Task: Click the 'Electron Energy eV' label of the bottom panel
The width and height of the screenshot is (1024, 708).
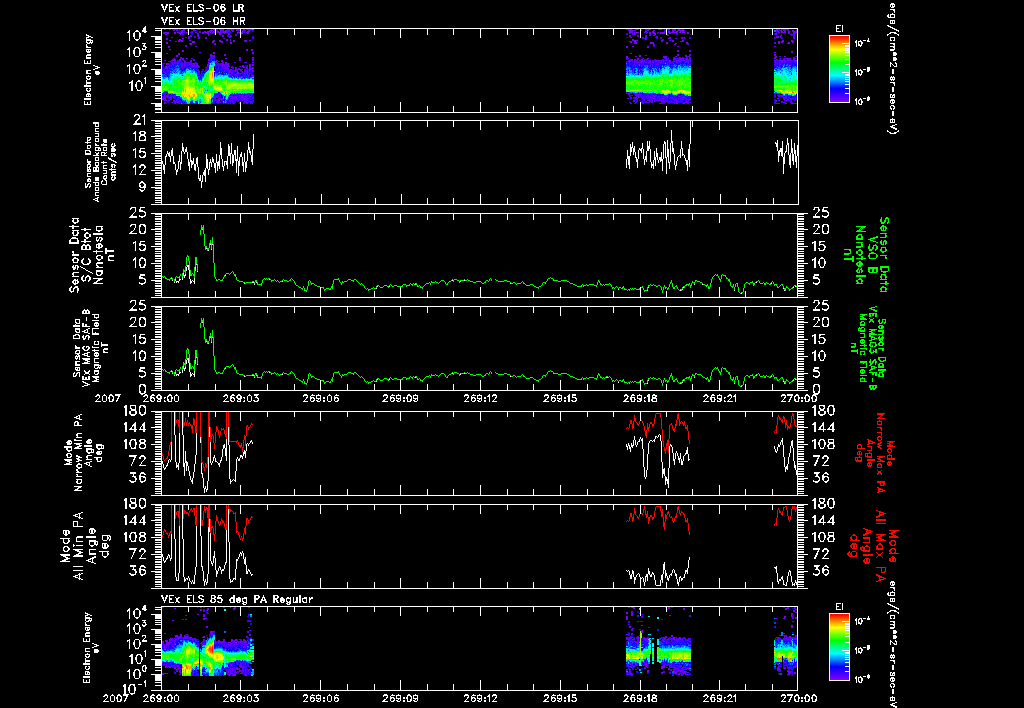Action: 91,648
